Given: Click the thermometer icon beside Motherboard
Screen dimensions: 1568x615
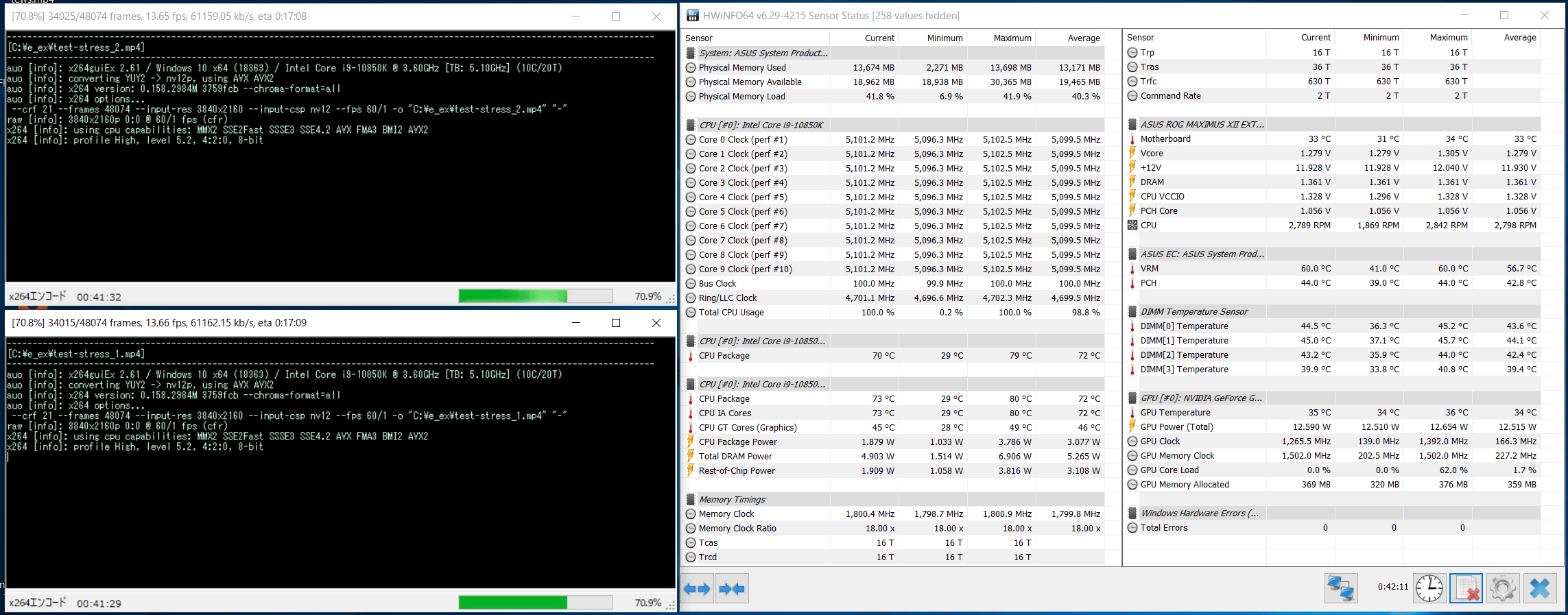Looking at the screenshot, I should coord(1132,139).
